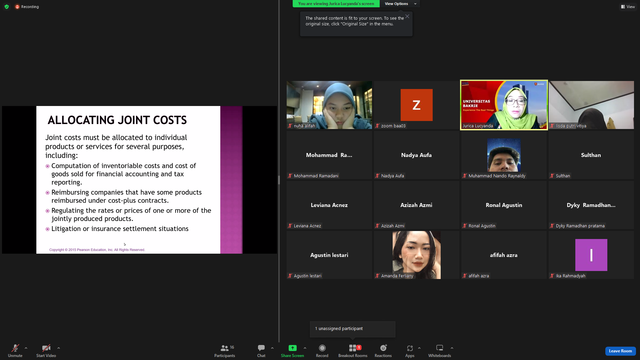This screenshot has width=640, height=360.
Task: Unmute your microphone in Zoom toolbar
Action: click(x=15, y=350)
